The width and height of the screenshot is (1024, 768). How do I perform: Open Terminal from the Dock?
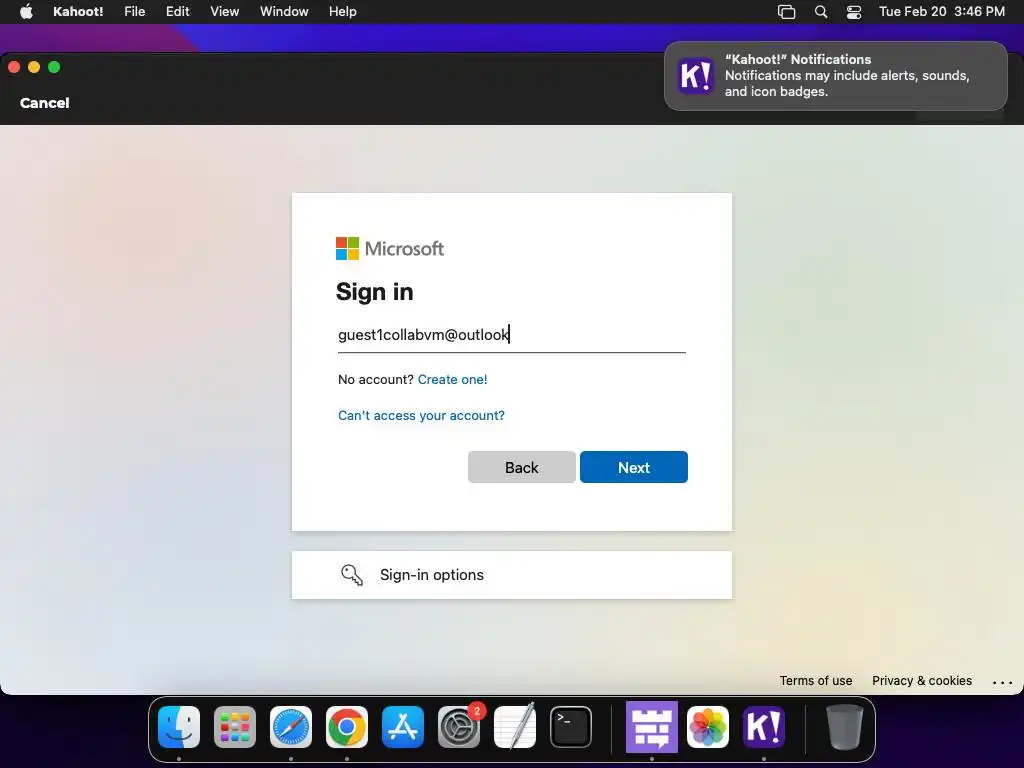pos(571,727)
